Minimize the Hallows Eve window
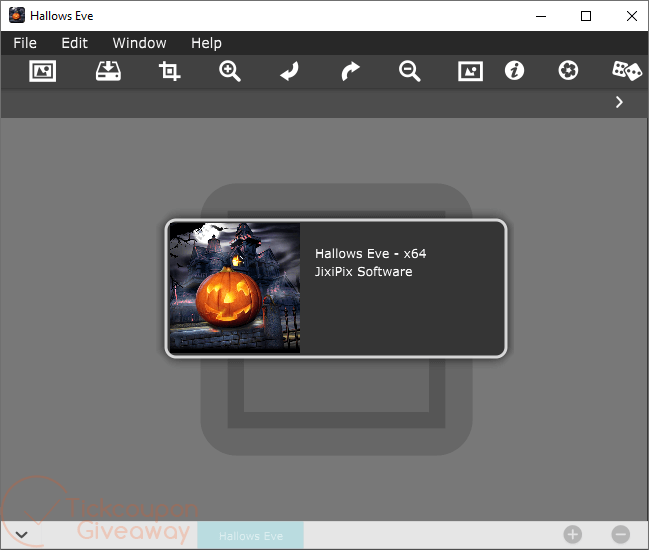Viewport: 649px width, 550px height. point(541,16)
